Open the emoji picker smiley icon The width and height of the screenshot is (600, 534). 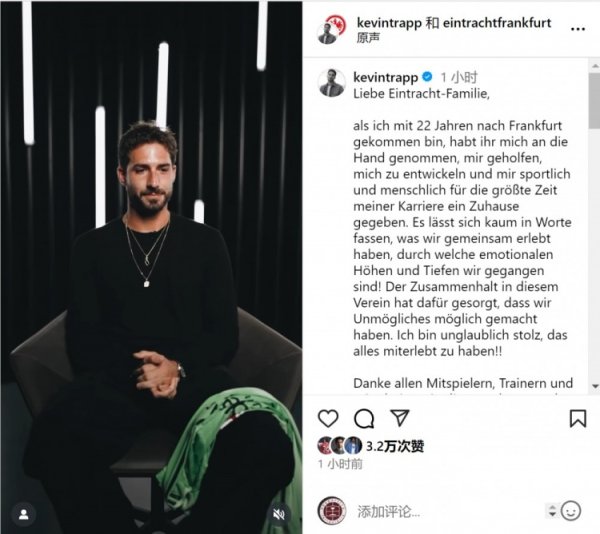[571, 511]
